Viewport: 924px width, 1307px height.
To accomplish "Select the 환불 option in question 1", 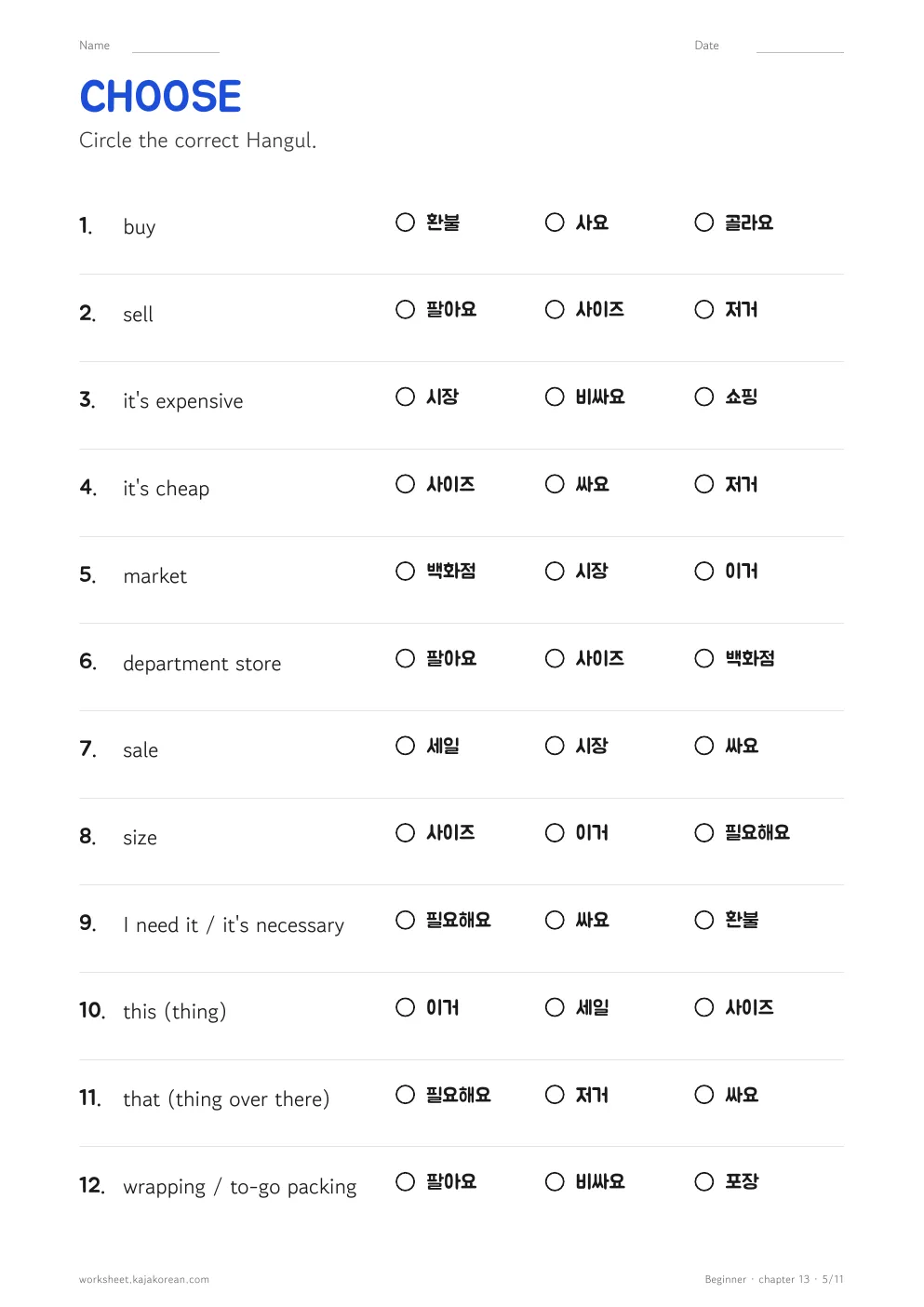I will tap(405, 222).
